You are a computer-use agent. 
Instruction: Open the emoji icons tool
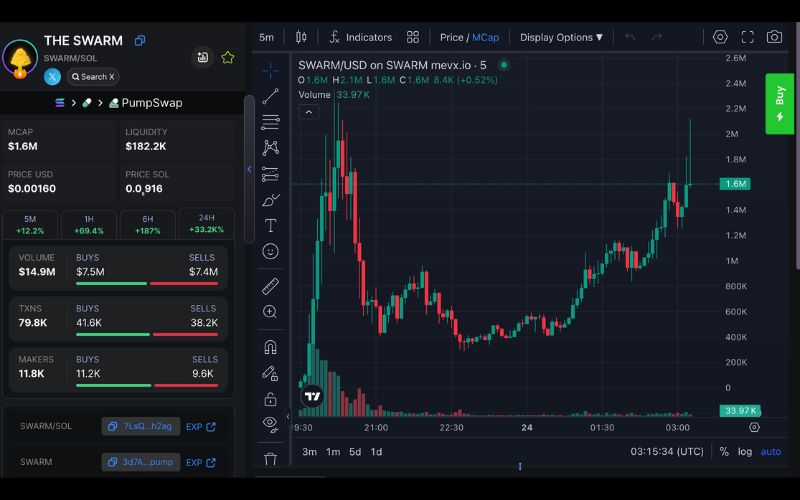point(270,251)
